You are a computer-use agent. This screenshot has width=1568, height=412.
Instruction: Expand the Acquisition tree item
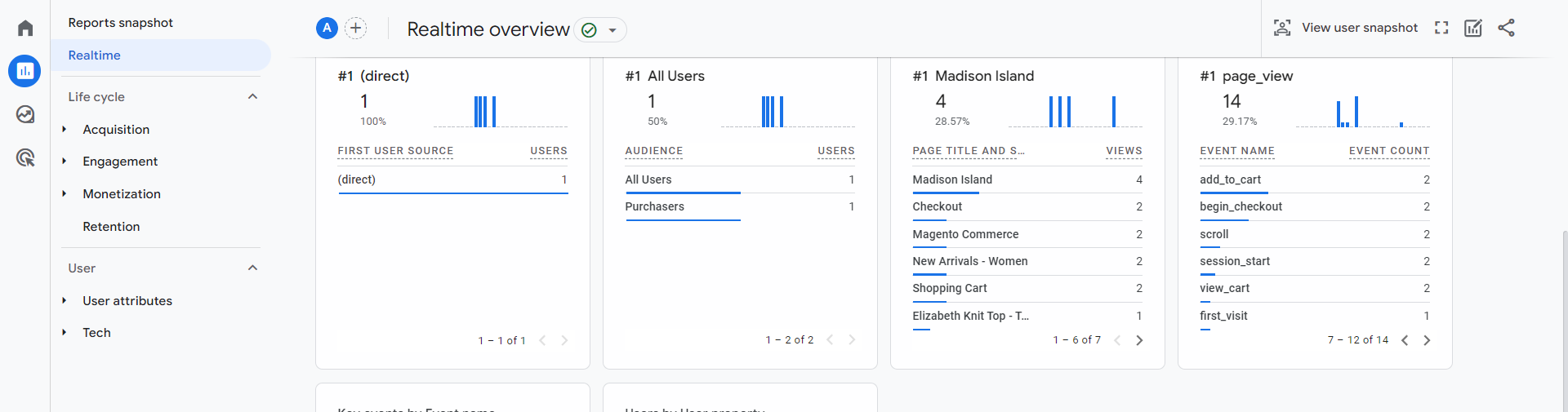[x=65, y=129]
